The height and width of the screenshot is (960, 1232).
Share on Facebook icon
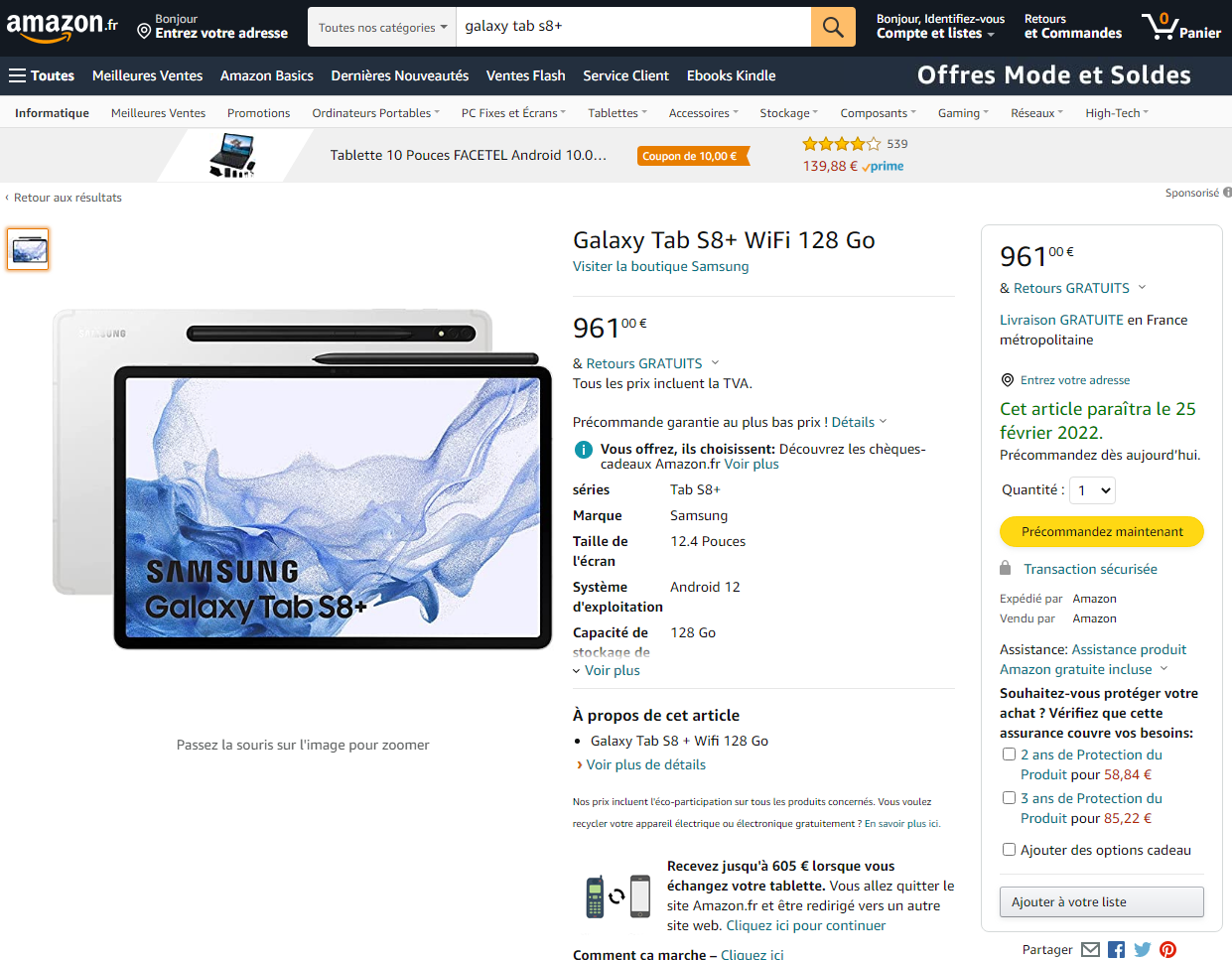[x=1116, y=949]
